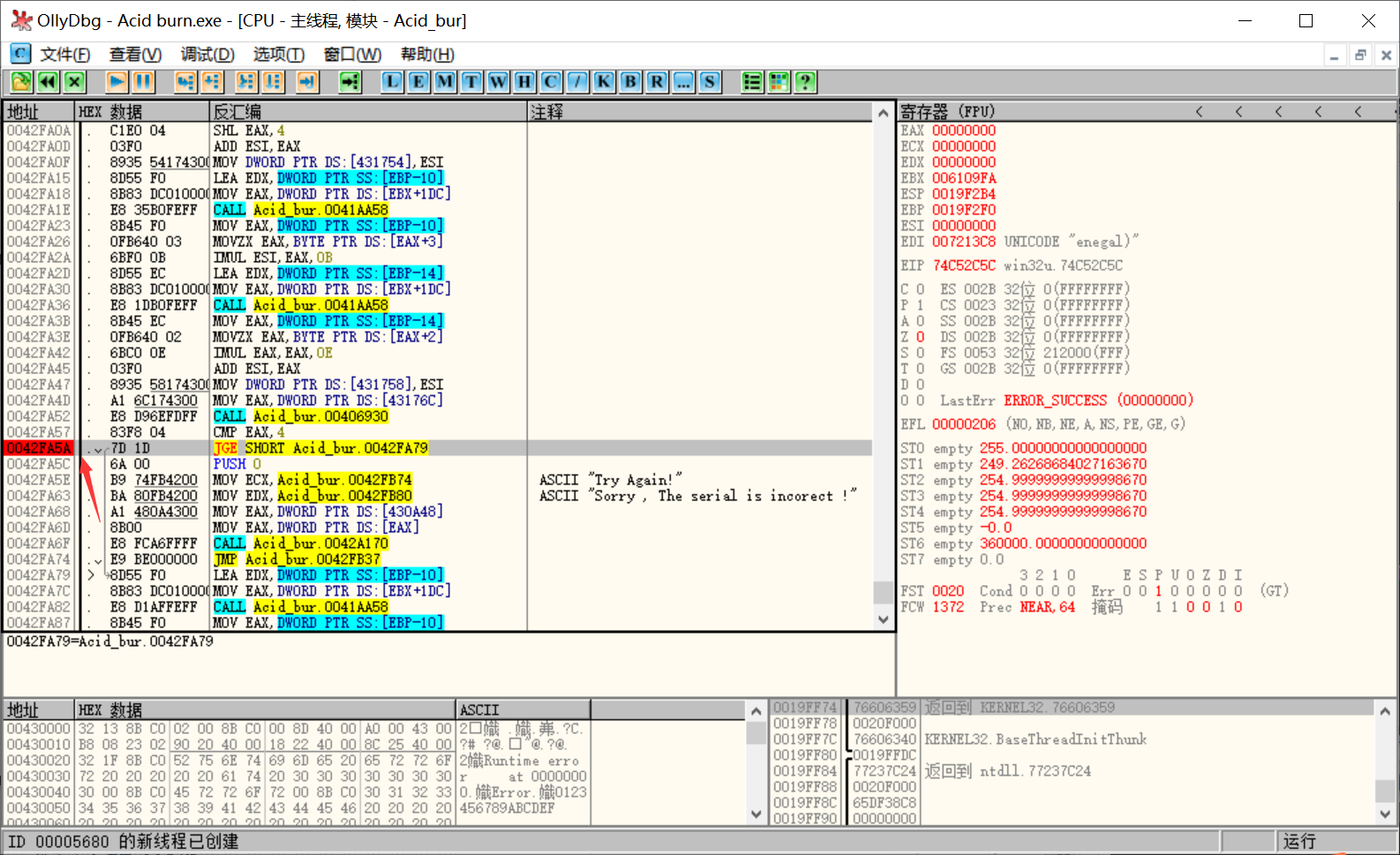Open Appearance options color grid icon

click(779, 82)
